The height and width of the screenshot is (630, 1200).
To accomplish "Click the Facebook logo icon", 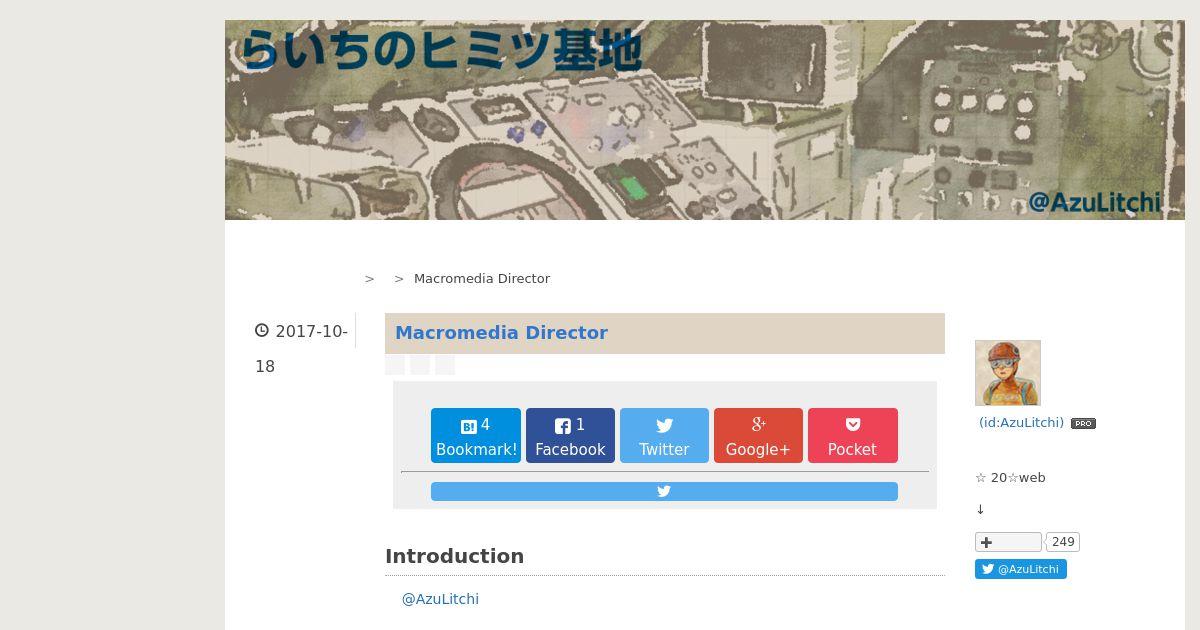I will [563, 426].
